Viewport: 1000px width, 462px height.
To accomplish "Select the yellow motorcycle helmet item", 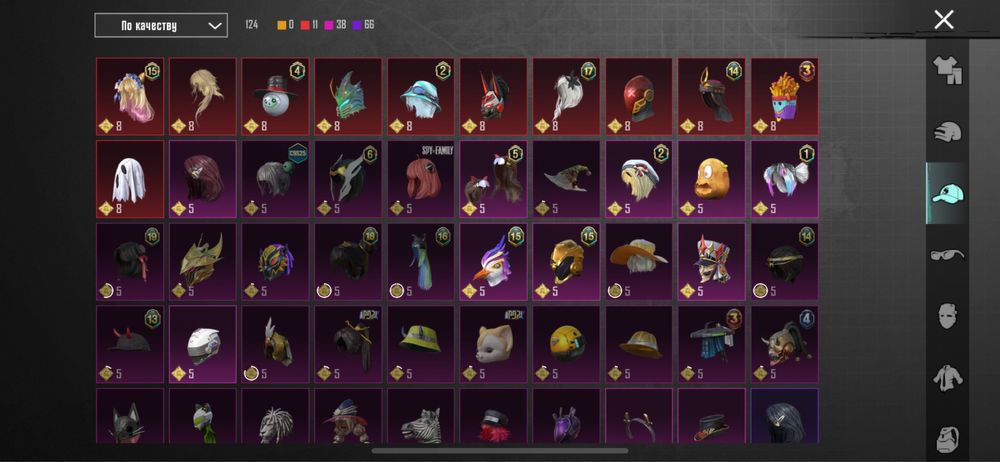I will [566, 344].
